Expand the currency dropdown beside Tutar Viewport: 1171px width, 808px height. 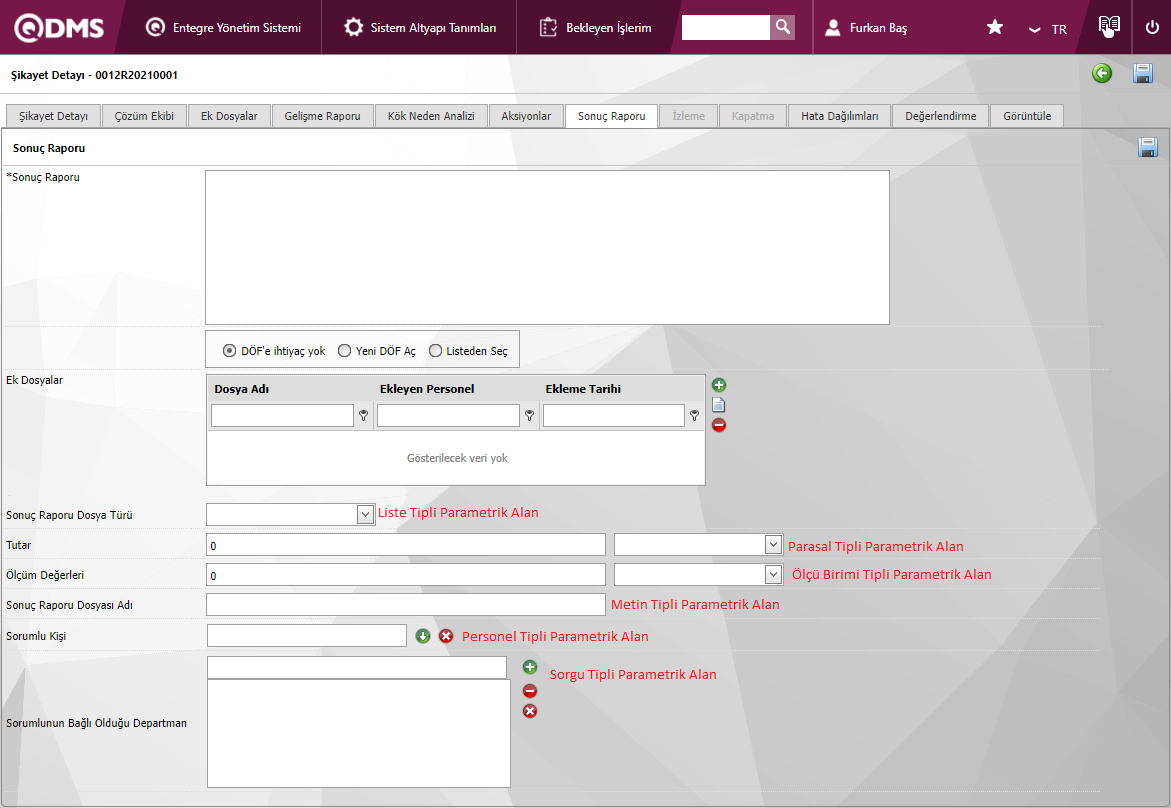772,544
